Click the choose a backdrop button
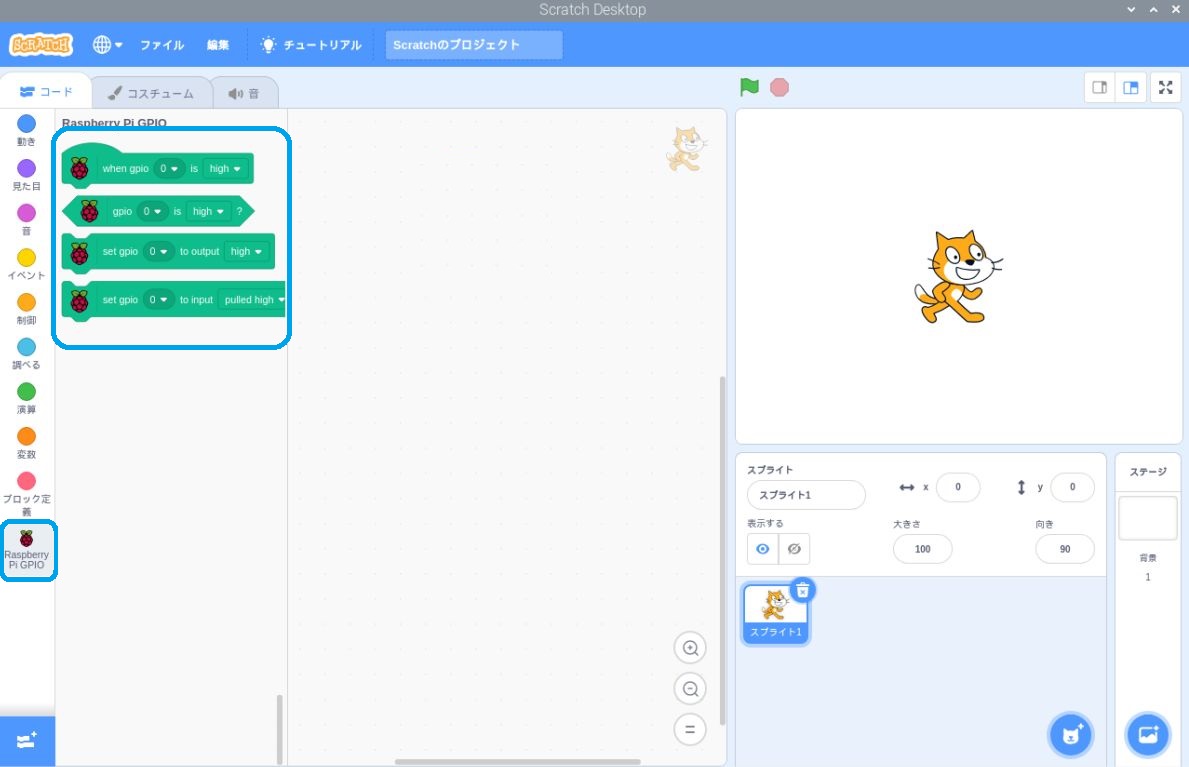1189x767 pixels. tap(1147, 734)
